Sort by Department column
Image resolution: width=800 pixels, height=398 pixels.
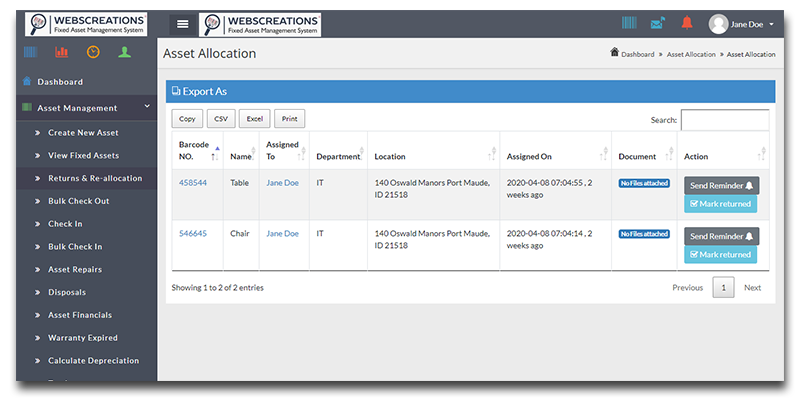(338, 151)
